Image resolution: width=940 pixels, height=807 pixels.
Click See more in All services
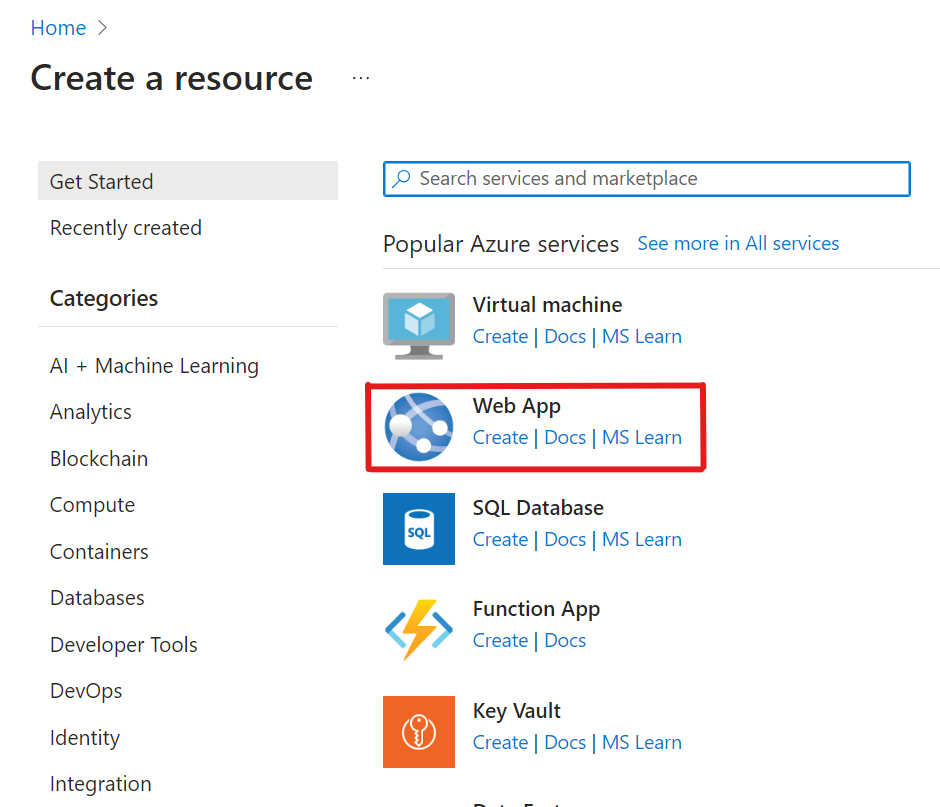(x=737, y=243)
